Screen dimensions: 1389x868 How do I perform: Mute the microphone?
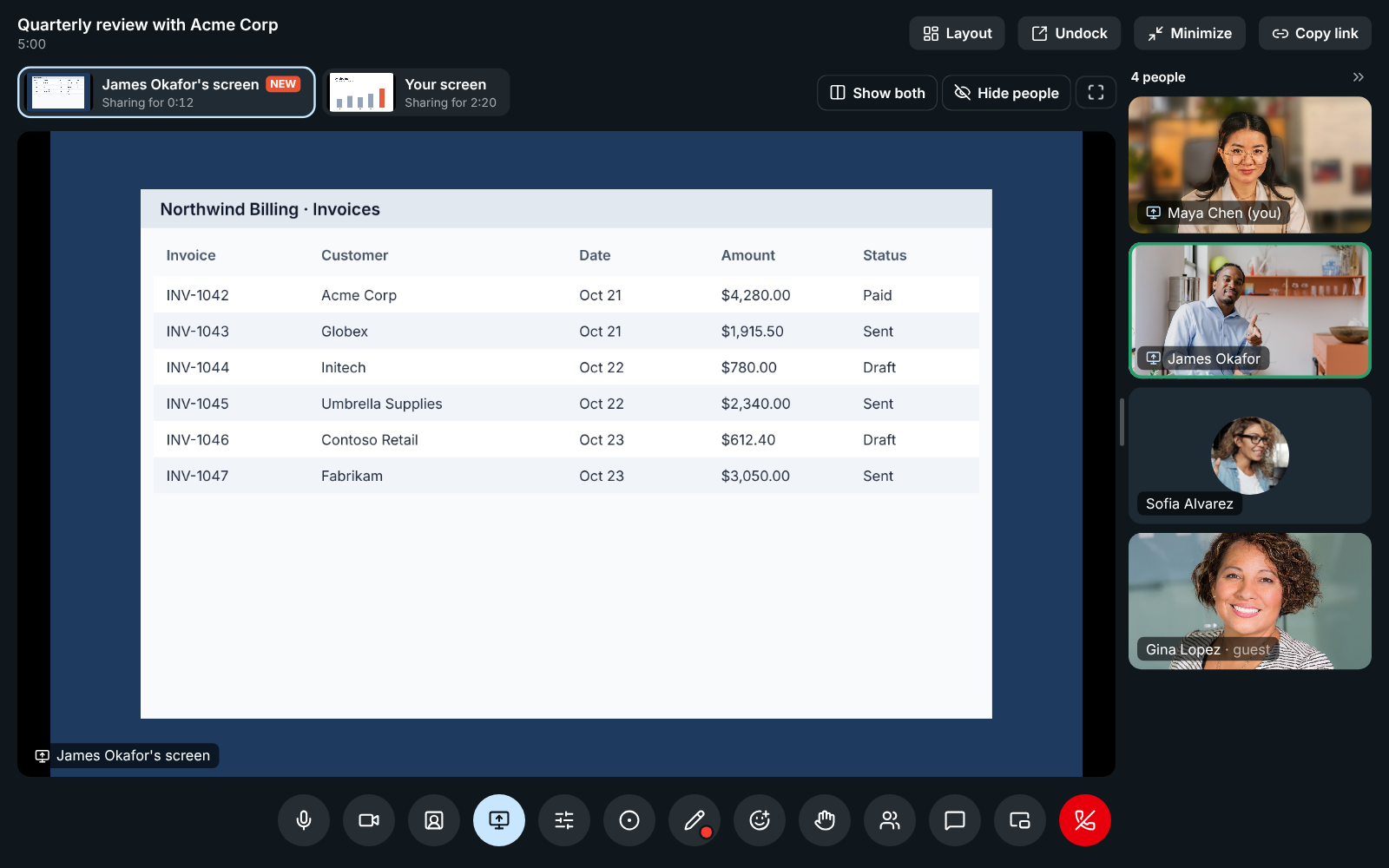click(x=304, y=820)
